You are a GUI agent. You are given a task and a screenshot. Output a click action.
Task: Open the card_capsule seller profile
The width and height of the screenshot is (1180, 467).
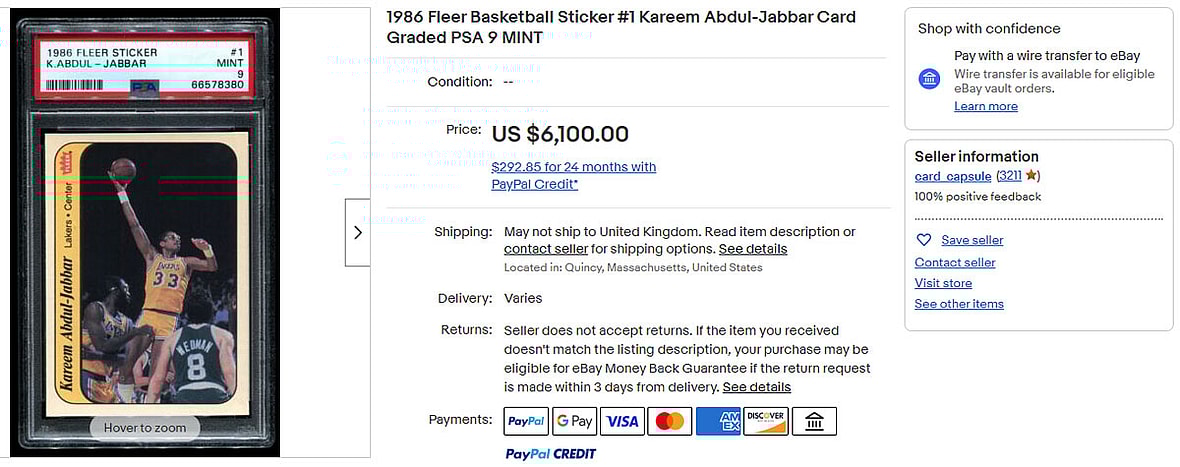pyautogui.click(x=952, y=176)
